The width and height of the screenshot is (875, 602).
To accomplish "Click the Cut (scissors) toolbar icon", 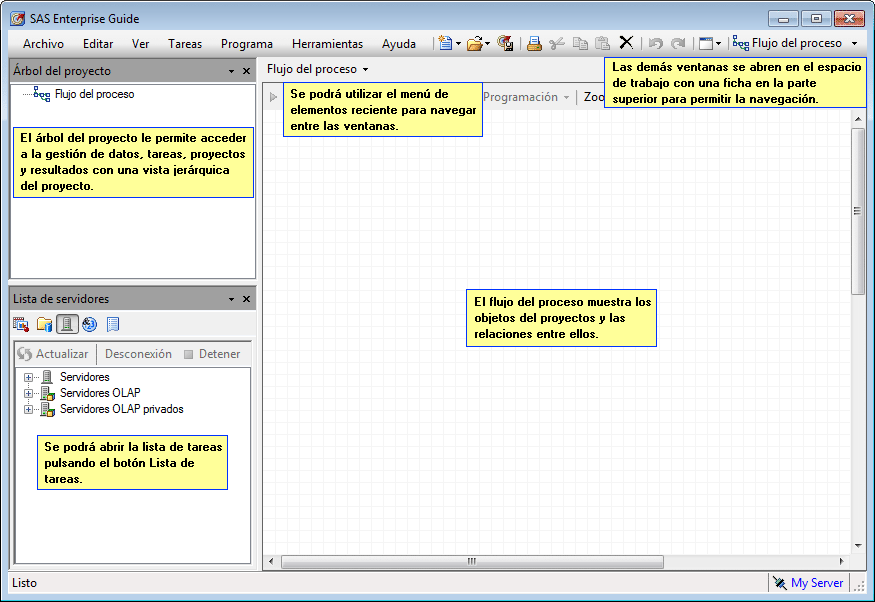I will (558, 43).
